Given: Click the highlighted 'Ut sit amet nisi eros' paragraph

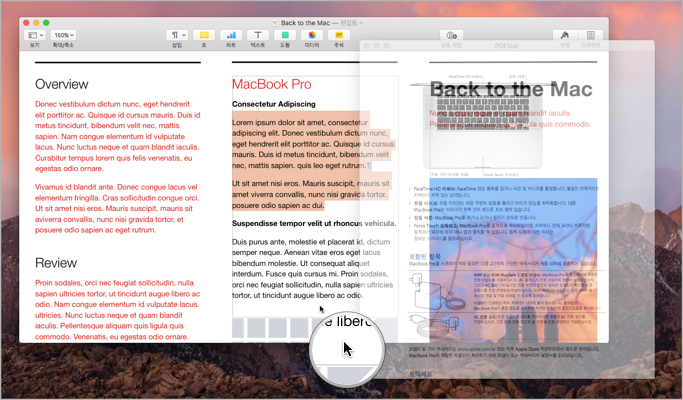Looking at the screenshot, I should [x=311, y=194].
